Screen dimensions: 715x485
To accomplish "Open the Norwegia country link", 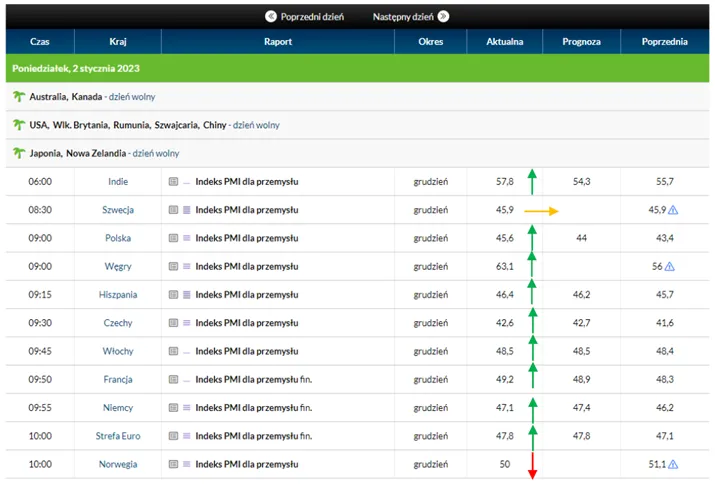I will tap(118, 464).
